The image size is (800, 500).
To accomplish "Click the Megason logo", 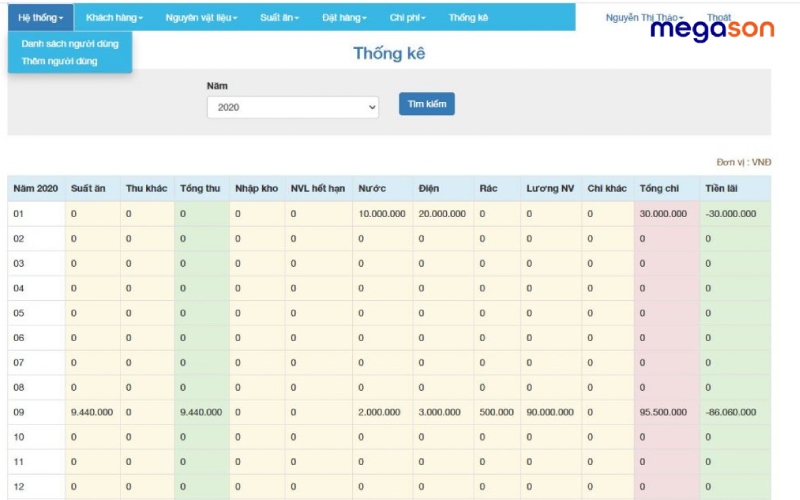I will pos(712,32).
